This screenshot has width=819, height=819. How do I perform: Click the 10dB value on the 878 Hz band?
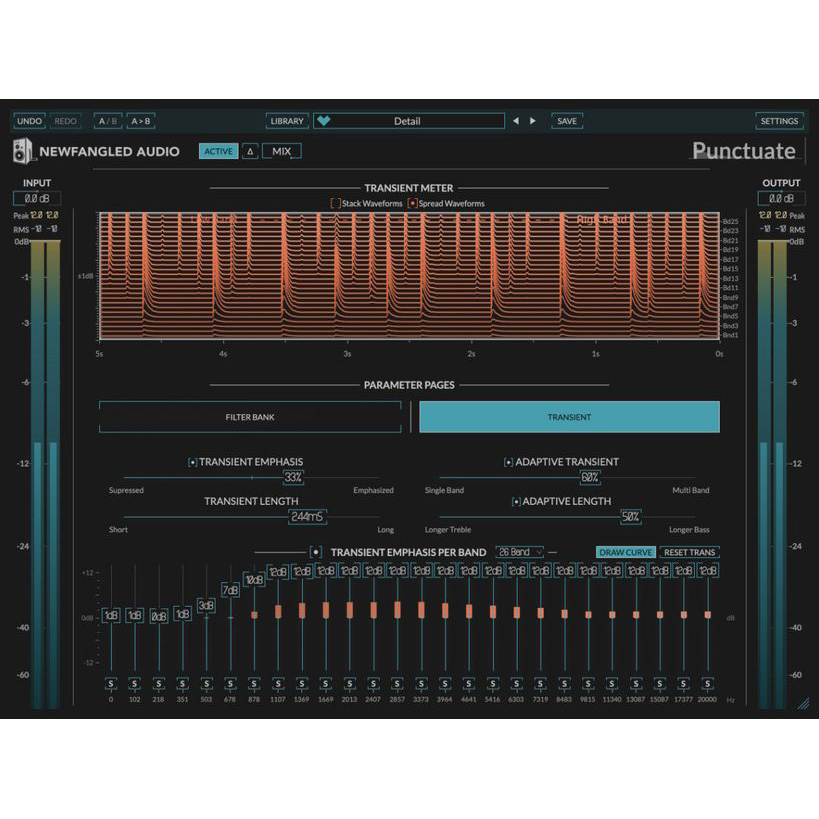pyautogui.click(x=254, y=580)
